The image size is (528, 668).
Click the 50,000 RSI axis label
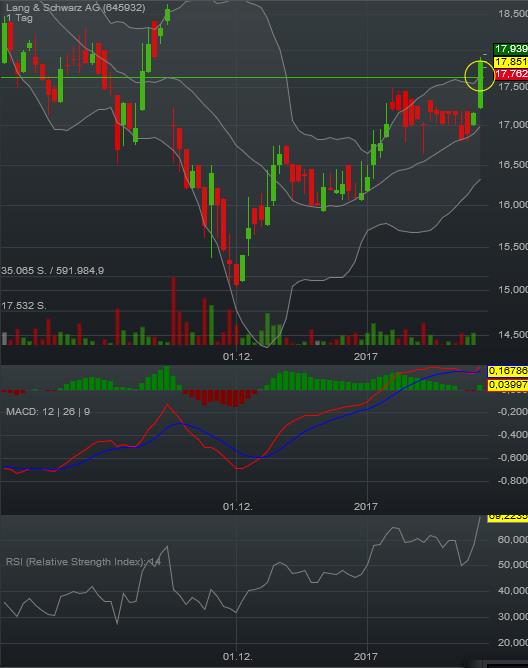513,565
